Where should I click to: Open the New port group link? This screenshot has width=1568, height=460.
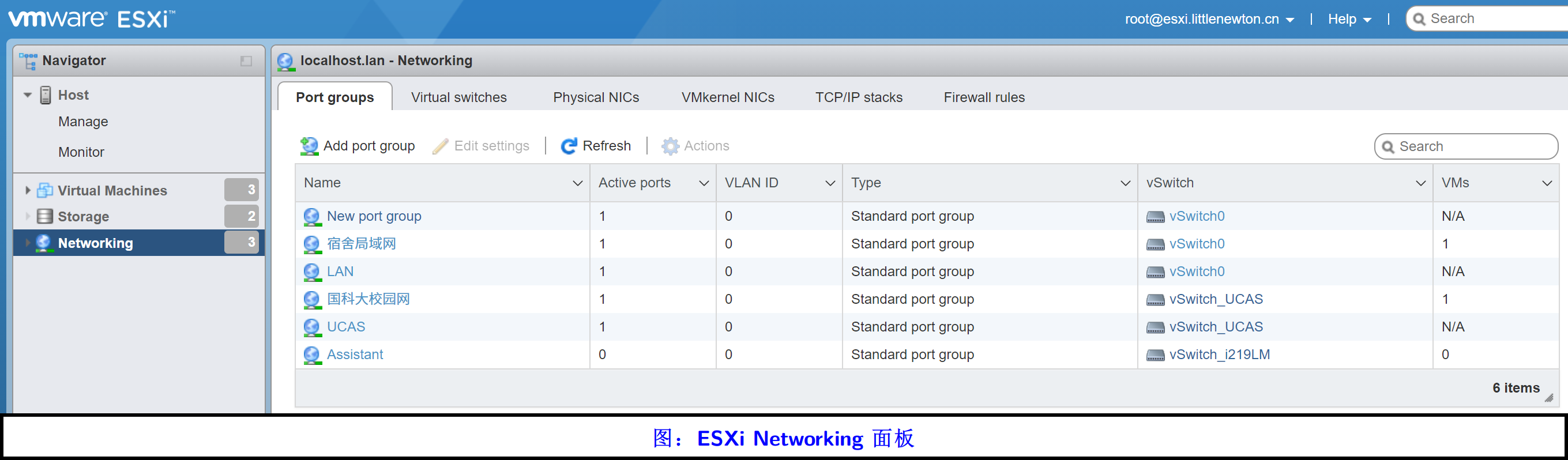point(374,217)
